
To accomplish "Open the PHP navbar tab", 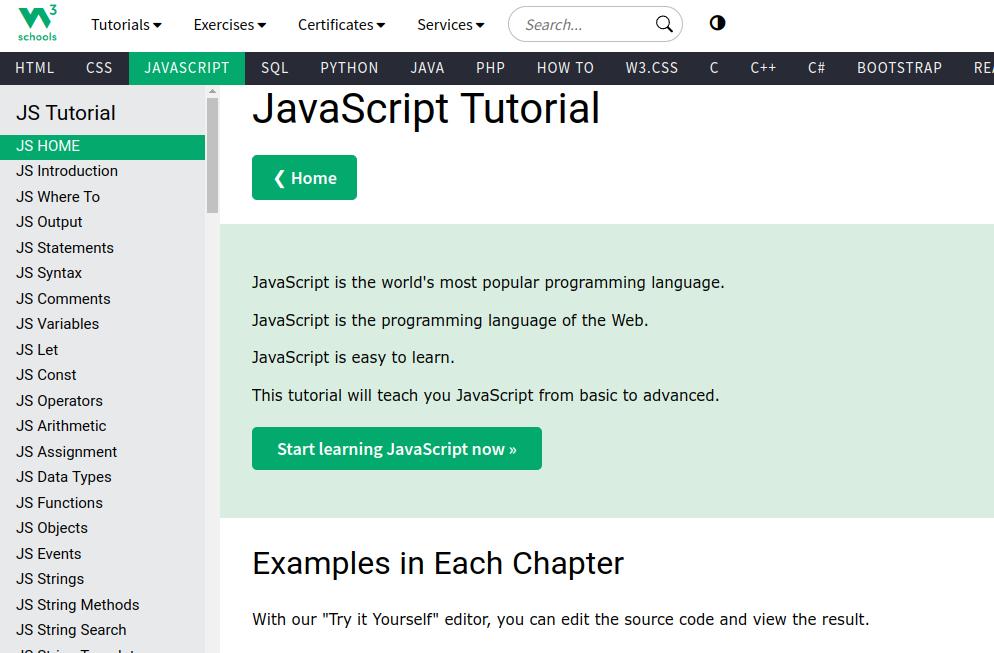I will 491,68.
